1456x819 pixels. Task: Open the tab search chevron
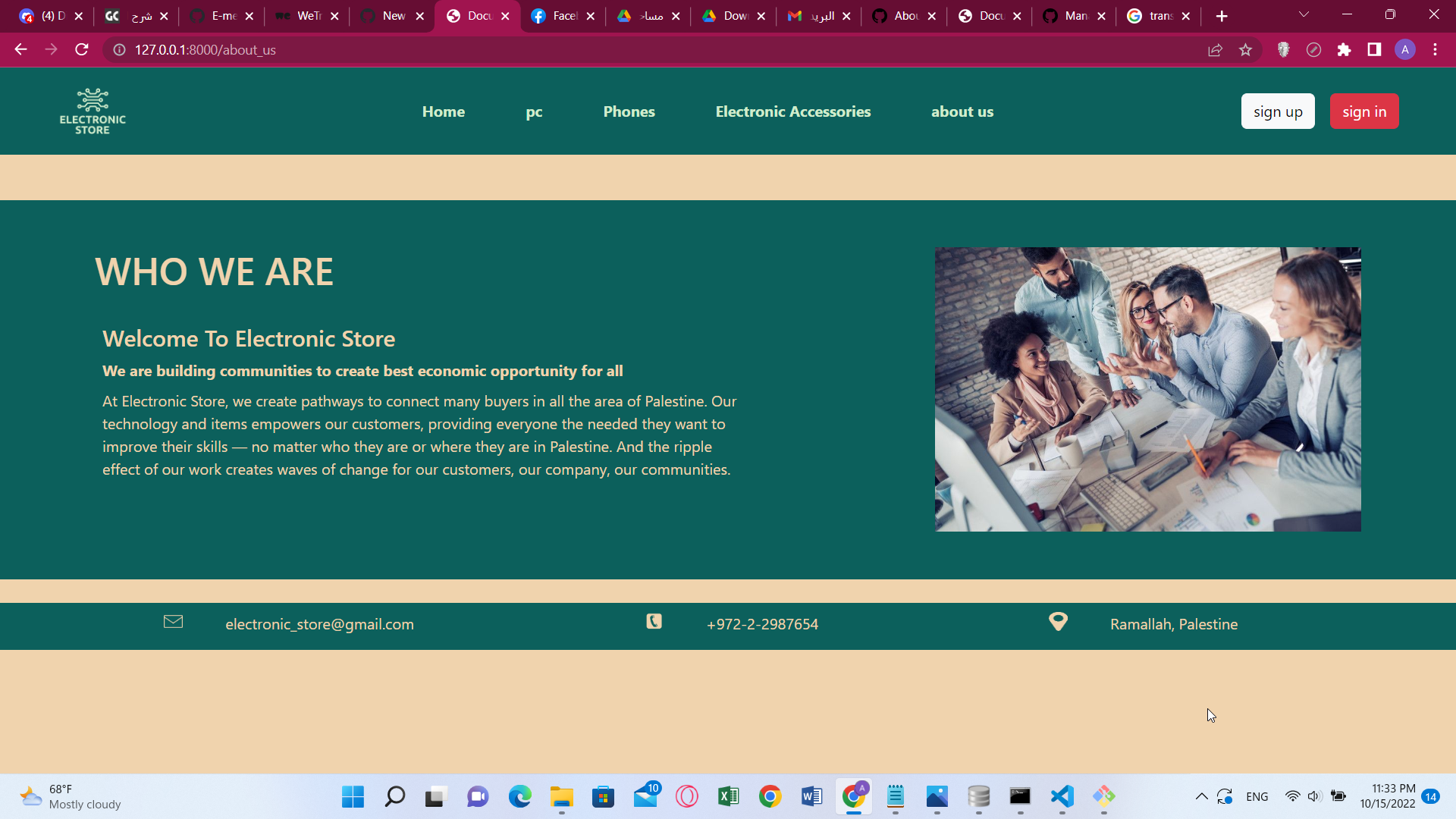tap(1304, 14)
